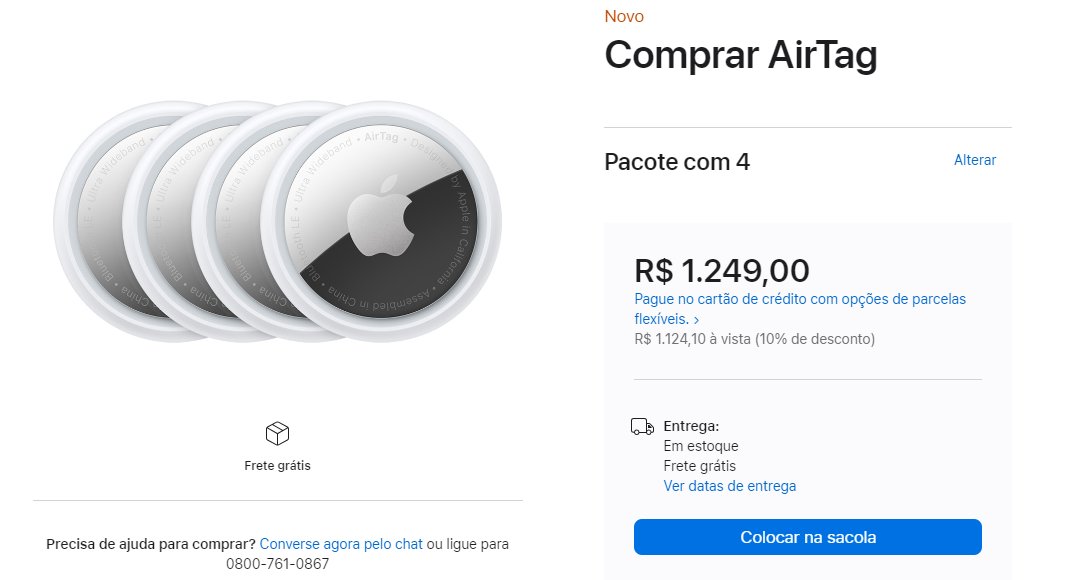Screen dimensions: 1073x580
Task: Click the AirTag four-pack product image
Action: pyautogui.click(x=277, y=221)
